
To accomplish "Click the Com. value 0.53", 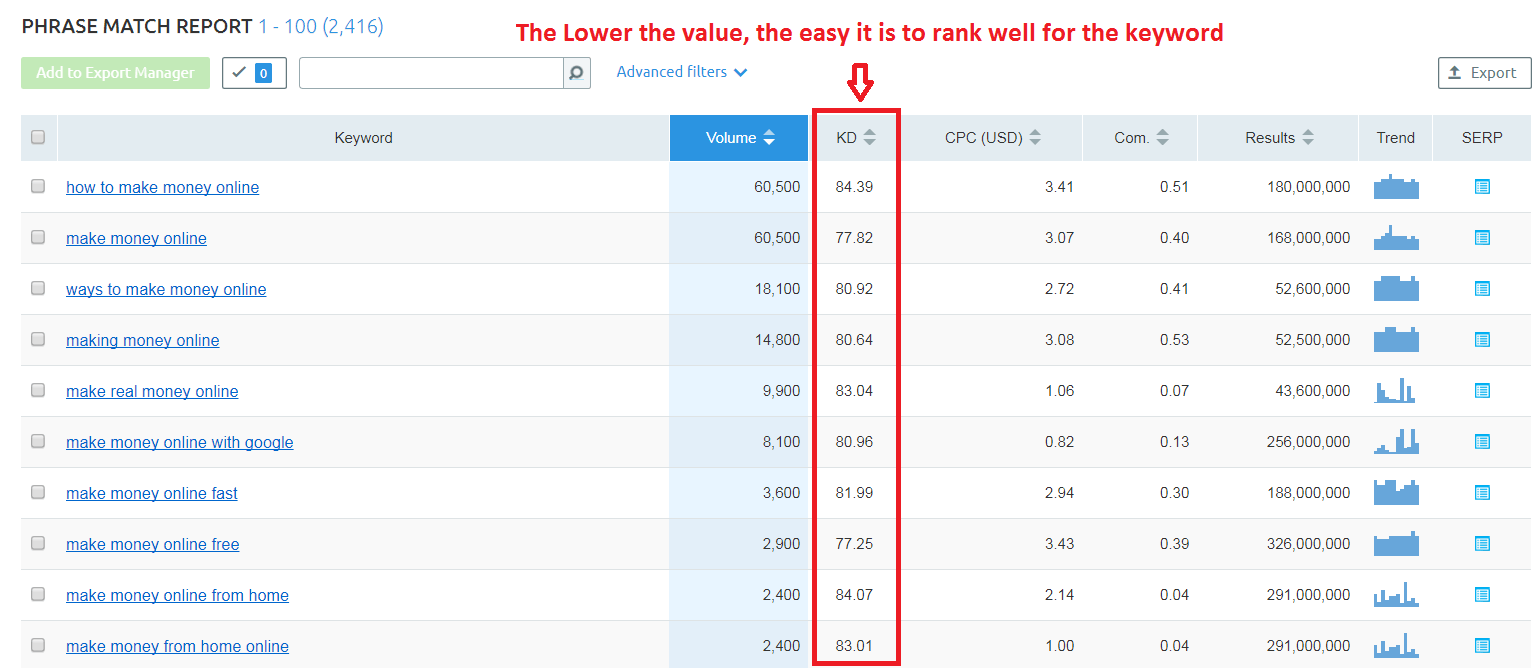I will (1174, 340).
